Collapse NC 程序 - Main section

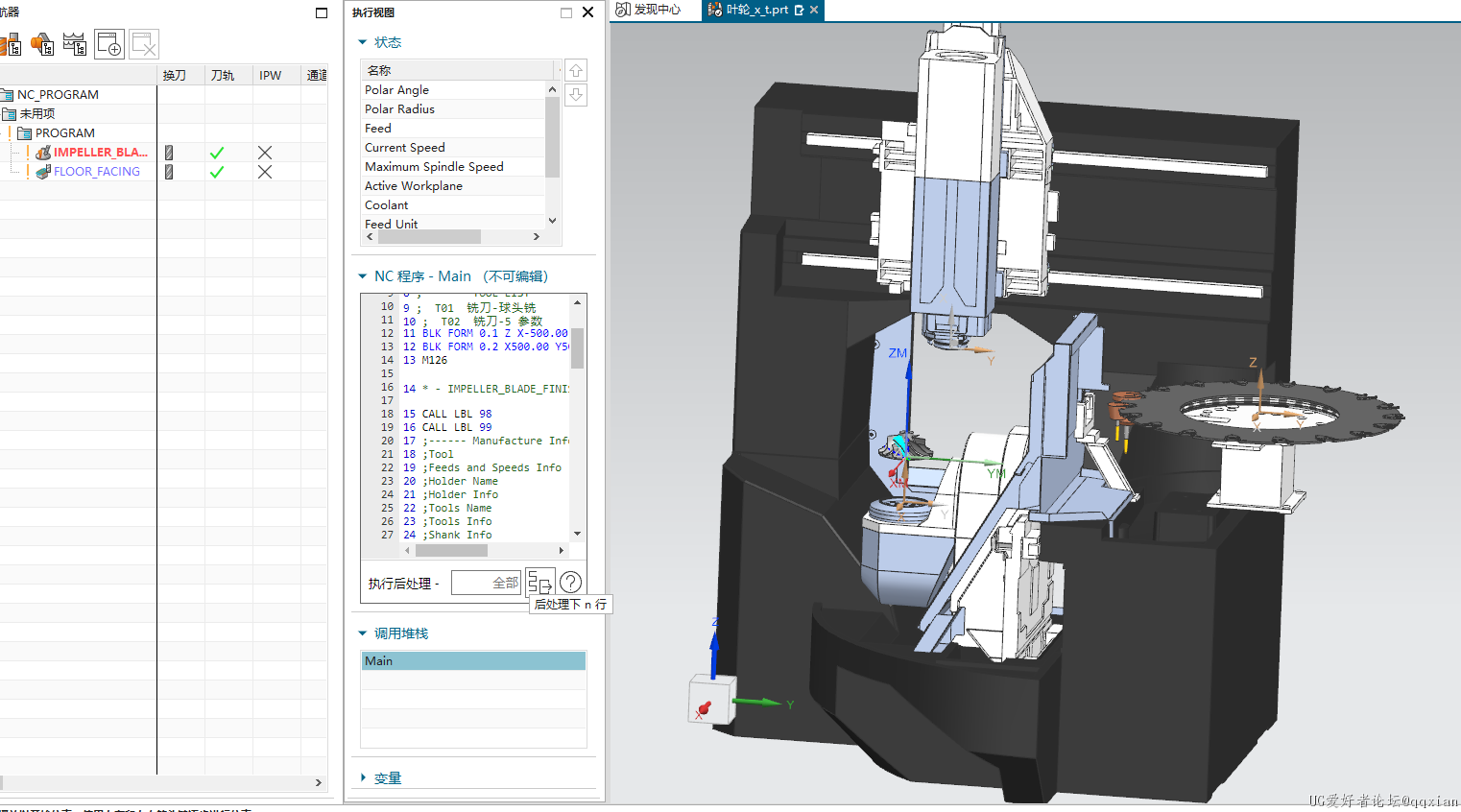363,276
